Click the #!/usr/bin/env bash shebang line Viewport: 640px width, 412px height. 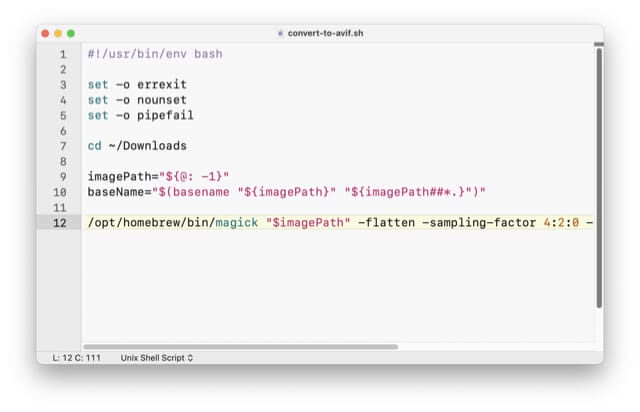(x=155, y=54)
